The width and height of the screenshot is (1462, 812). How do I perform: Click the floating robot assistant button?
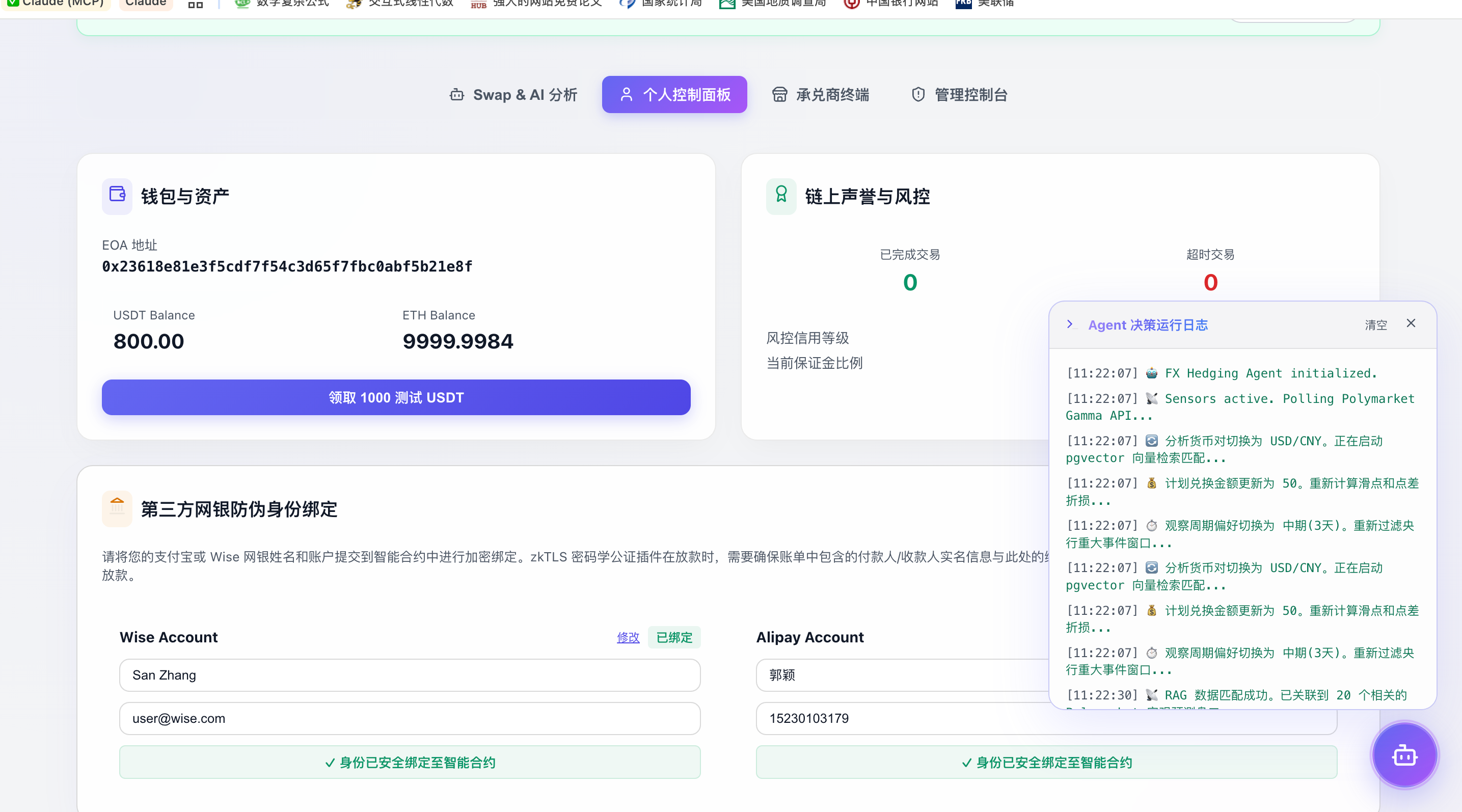pos(1404,755)
